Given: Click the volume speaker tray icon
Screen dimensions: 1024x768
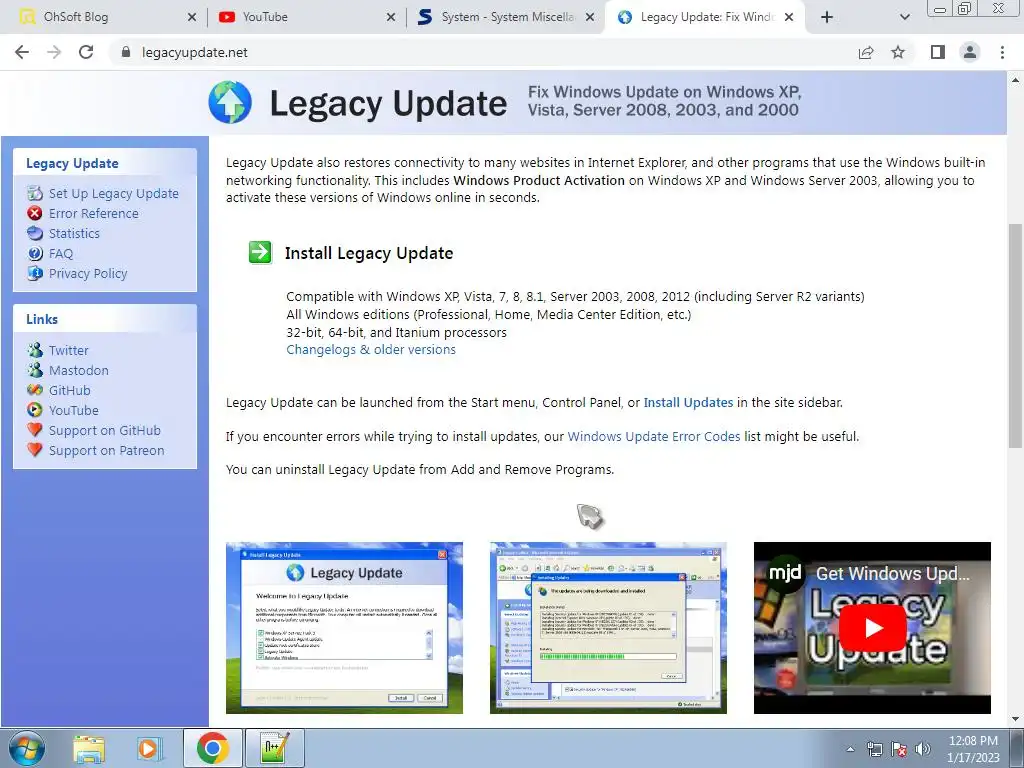Looking at the screenshot, I should click(x=923, y=749).
